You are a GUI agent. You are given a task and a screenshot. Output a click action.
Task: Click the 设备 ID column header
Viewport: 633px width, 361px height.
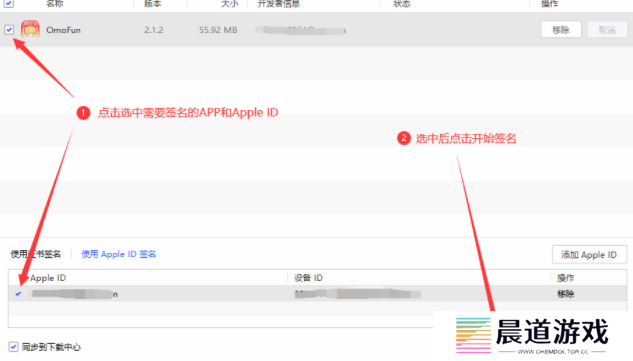coord(308,278)
